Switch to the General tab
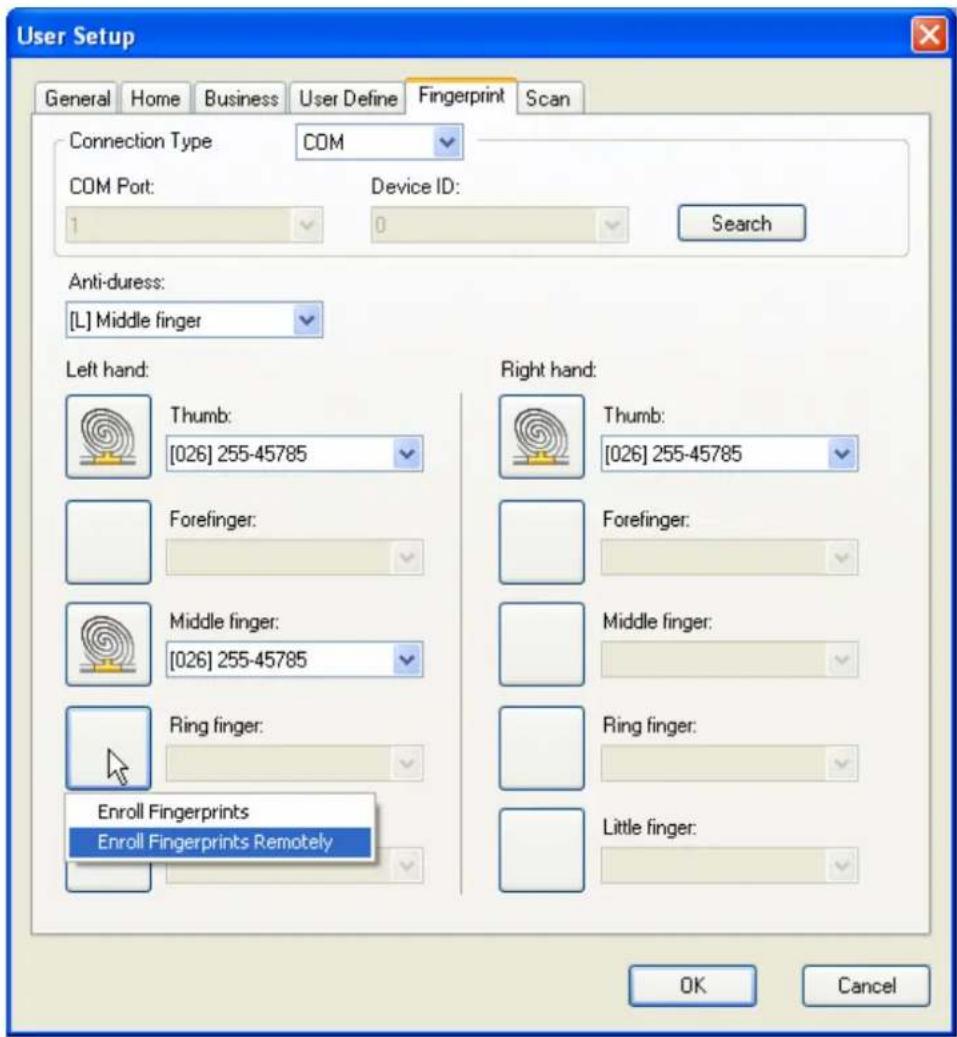The image size is (957, 1037). point(77,99)
